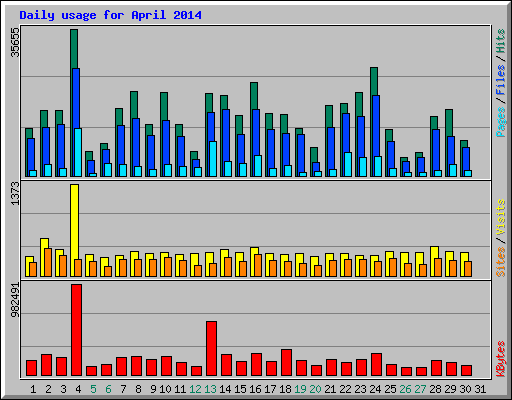Click day label 24 on the x-axis
This screenshot has height=400, width=512.
click(375, 389)
